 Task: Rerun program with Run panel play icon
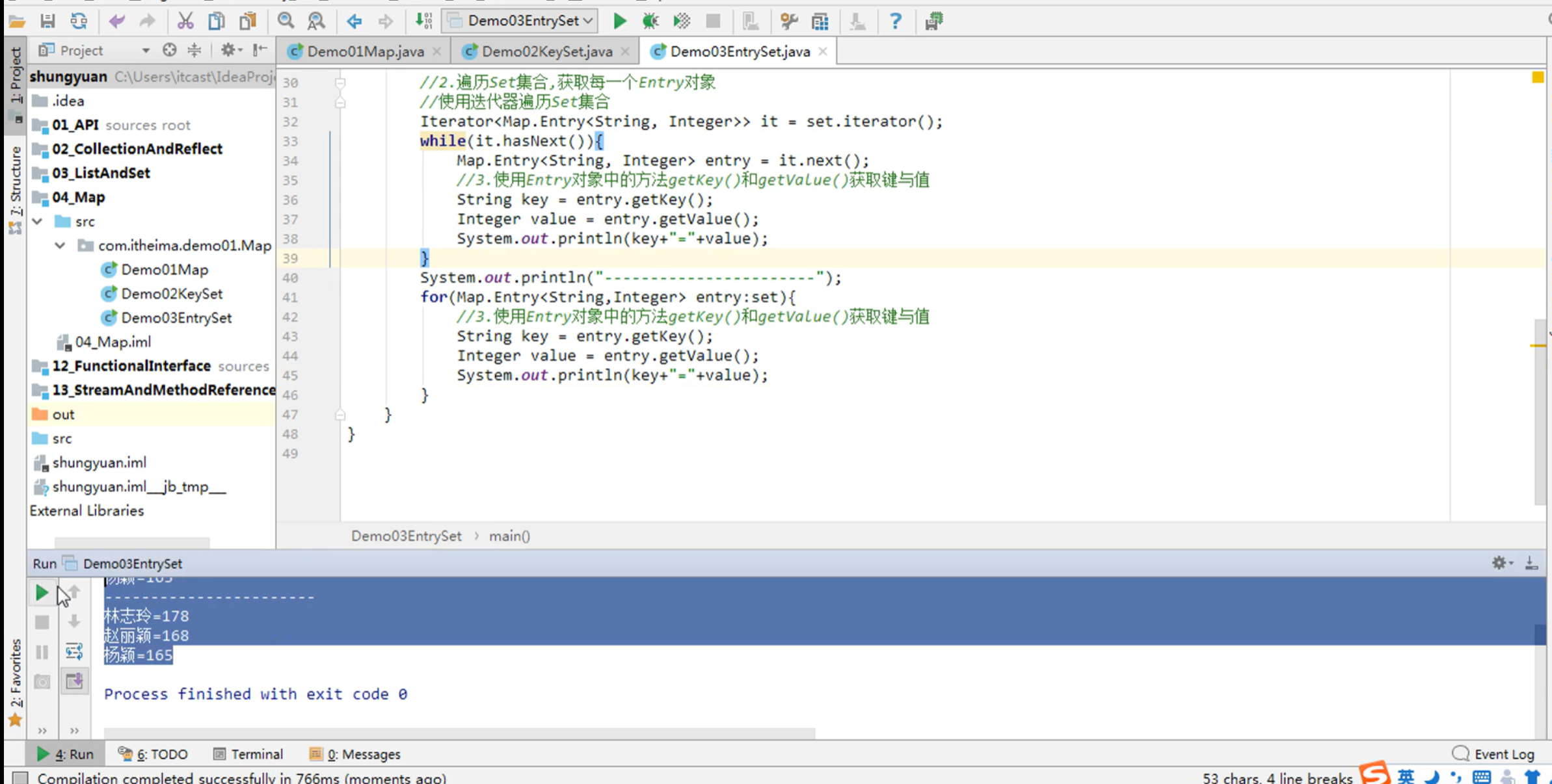click(x=42, y=592)
